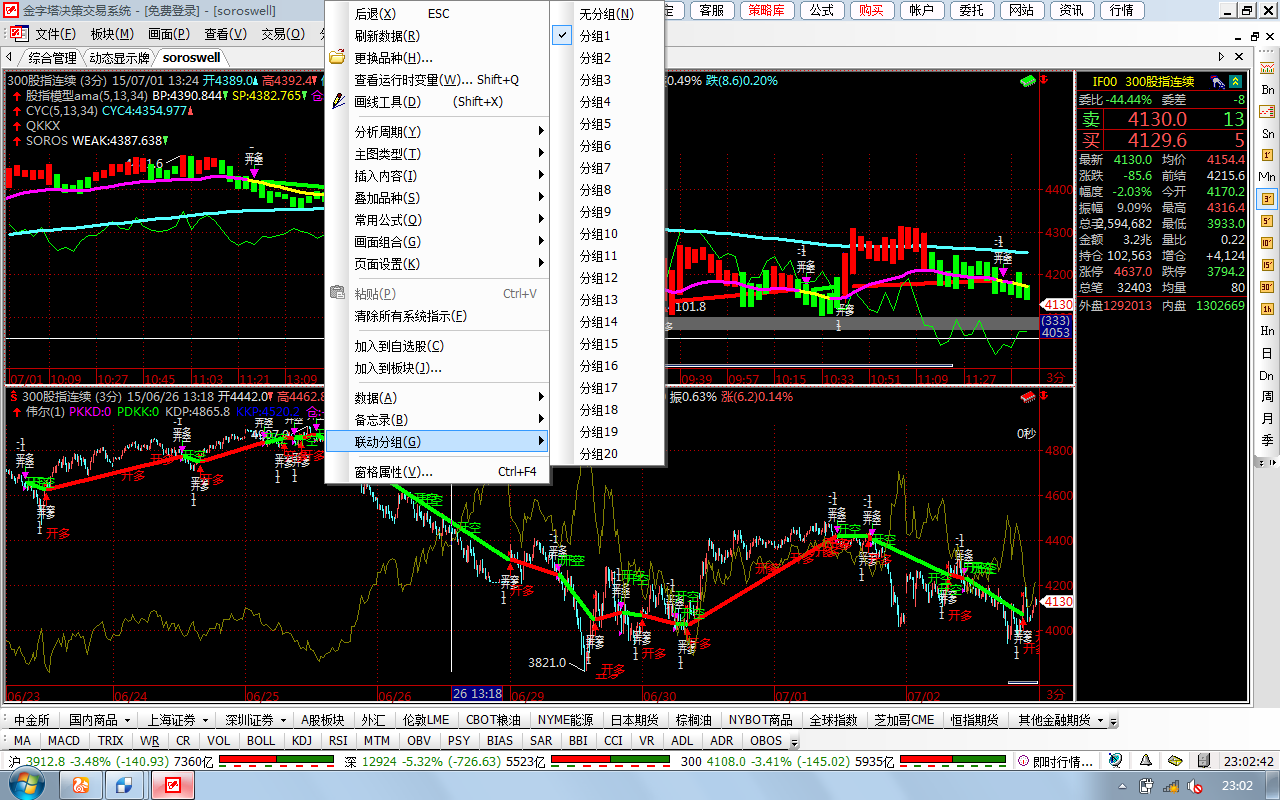Open 窗格属性(V)... menu entry

[437, 472]
